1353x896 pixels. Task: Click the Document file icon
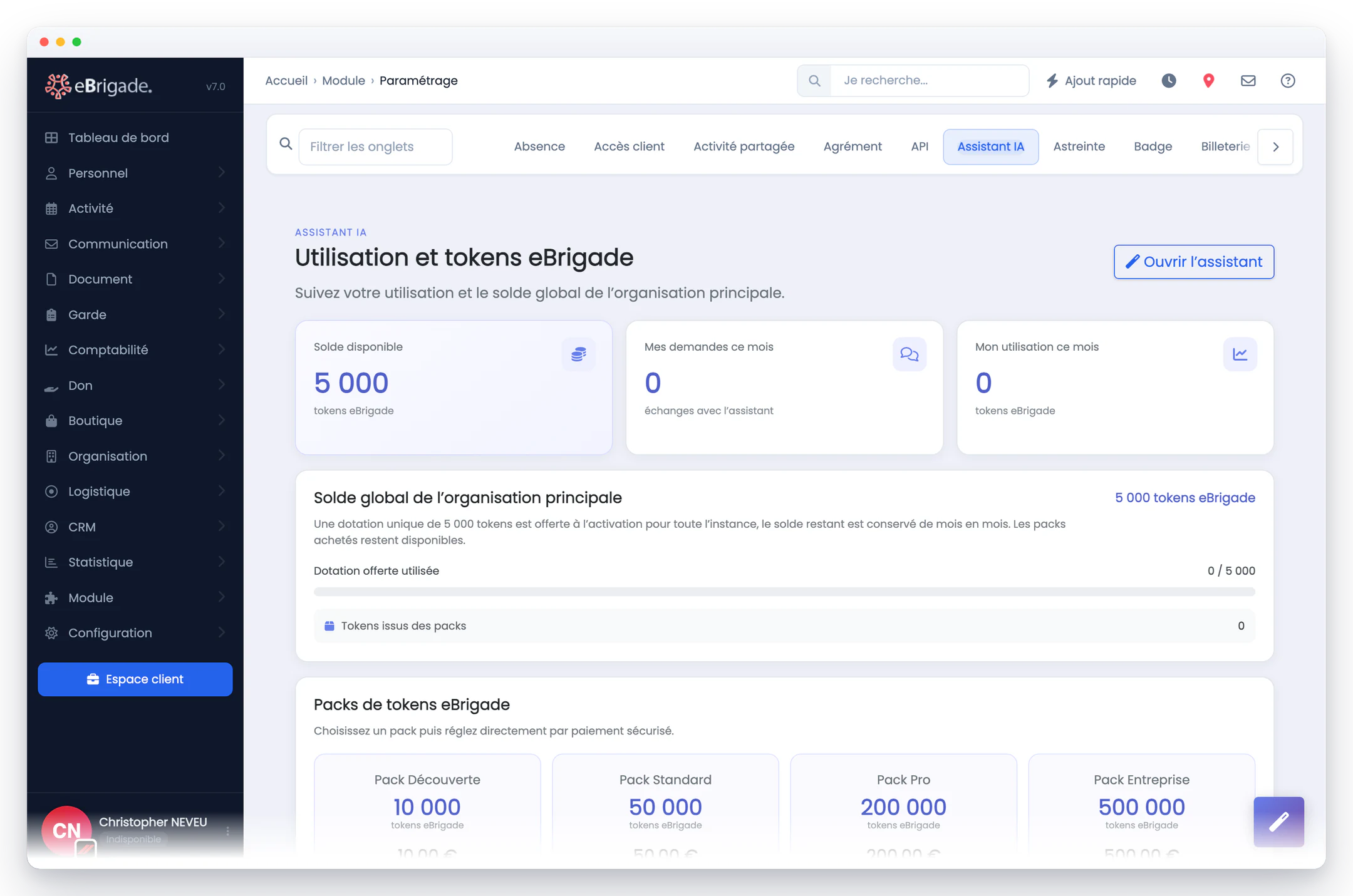(x=51, y=279)
